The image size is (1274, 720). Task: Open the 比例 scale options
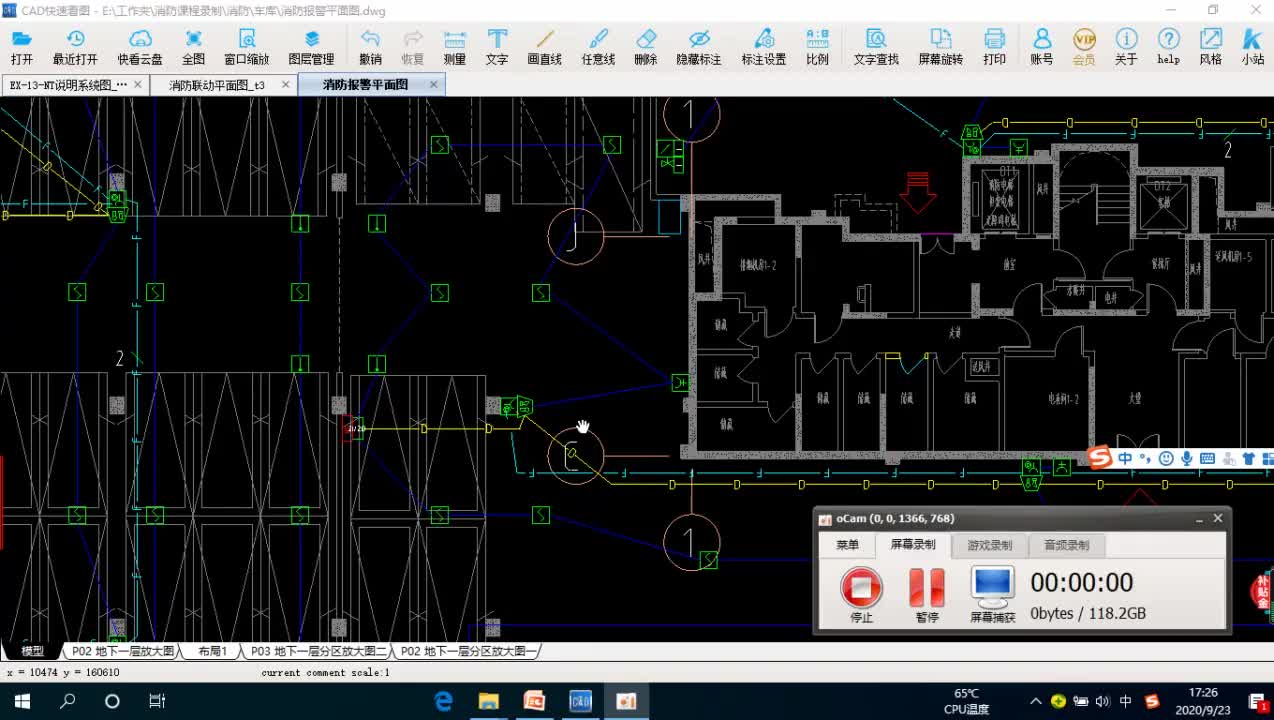pos(817,46)
